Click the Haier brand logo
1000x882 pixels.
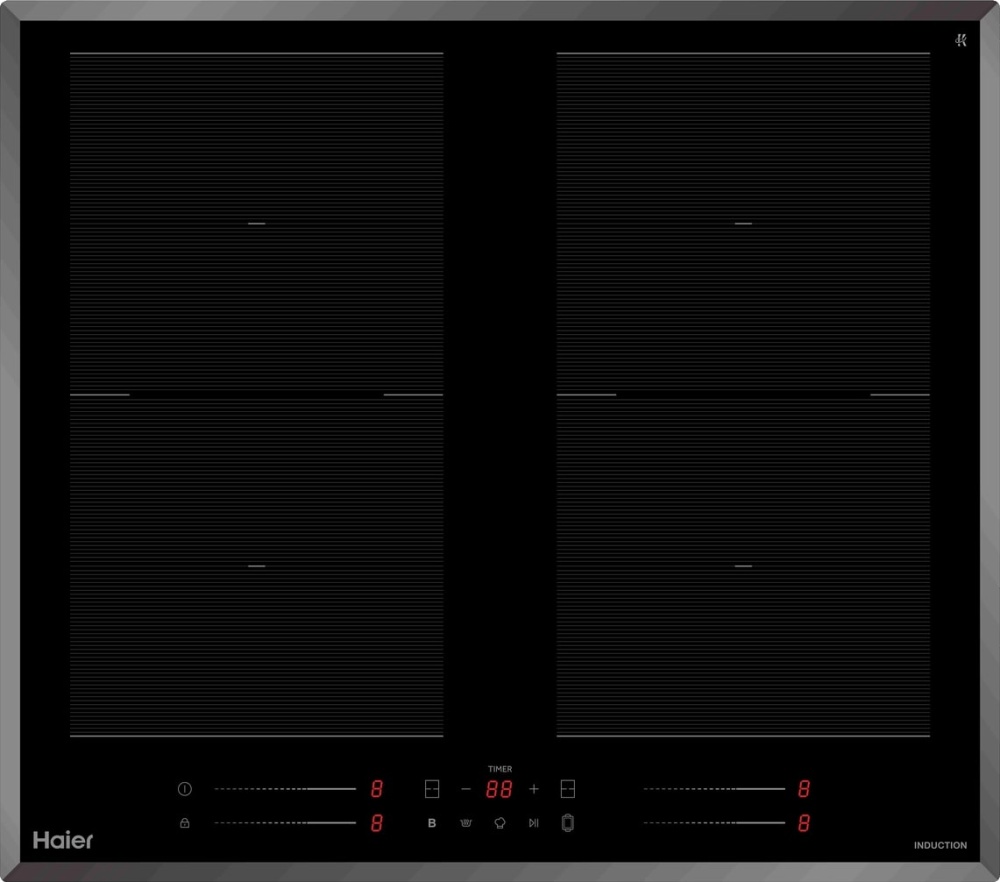click(63, 840)
